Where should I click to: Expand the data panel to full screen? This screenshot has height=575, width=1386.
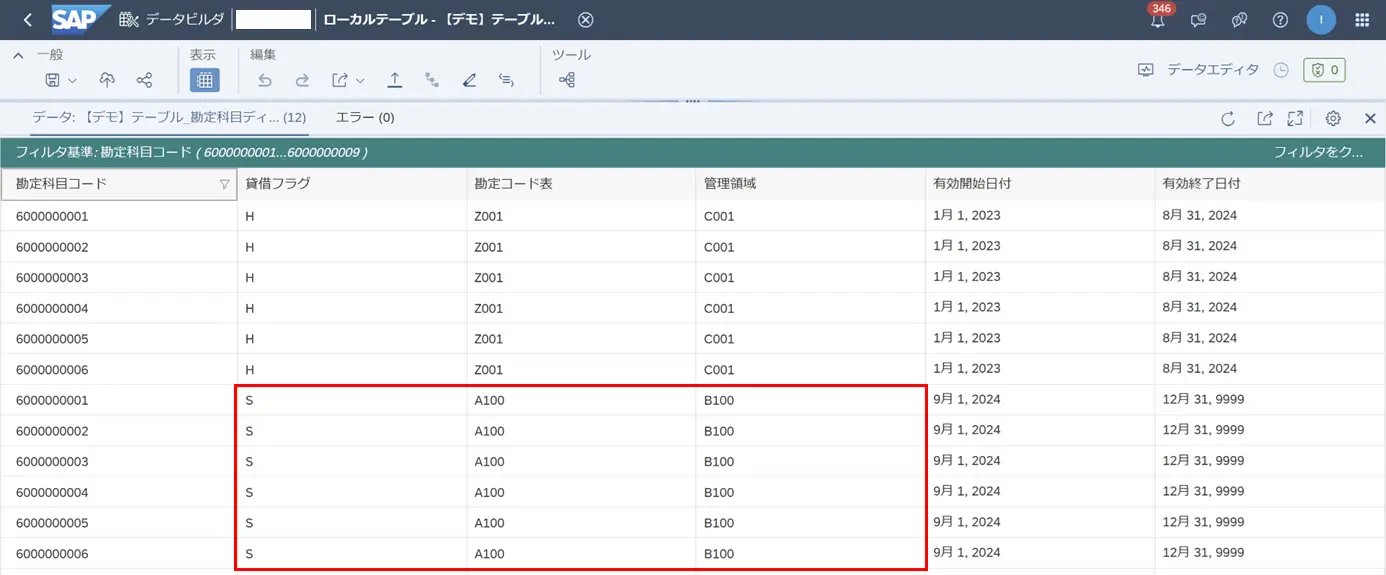pos(1295,119)
